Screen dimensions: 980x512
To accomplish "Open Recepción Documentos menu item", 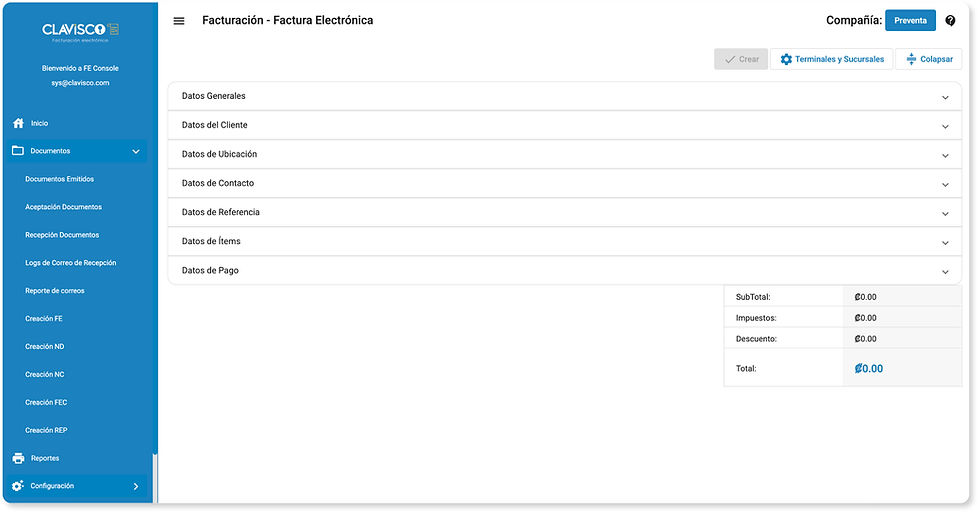I will (62, 235).
